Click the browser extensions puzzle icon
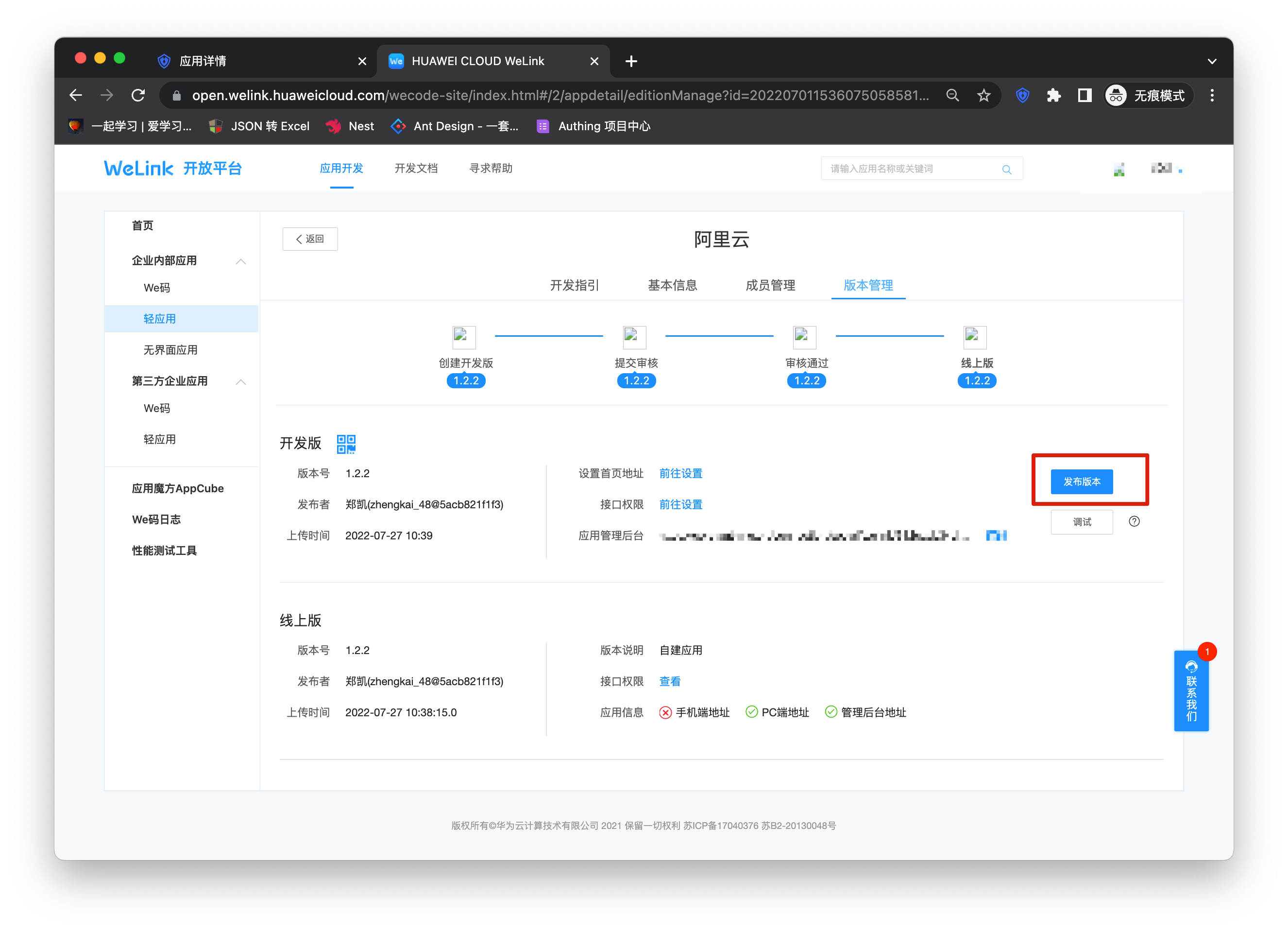The width and height of the screenshot is (1288, 932). 1053,95
